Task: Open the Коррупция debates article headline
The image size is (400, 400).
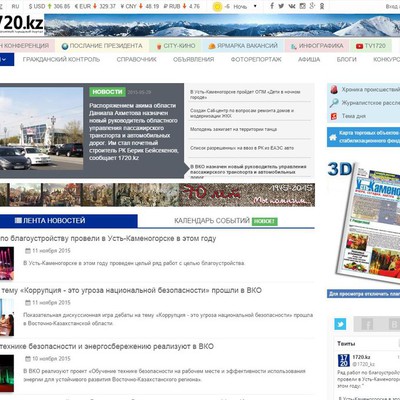Action: pos(131,290)
